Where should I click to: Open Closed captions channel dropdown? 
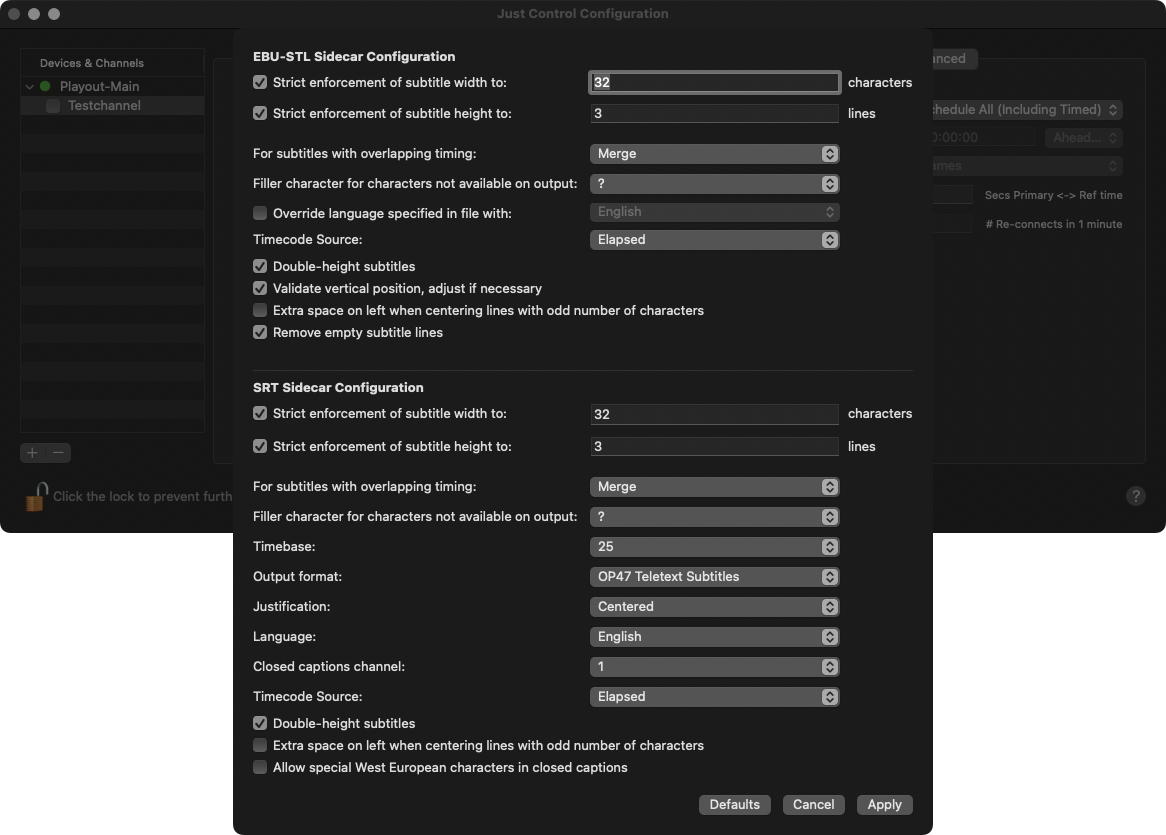pyautogui.click(x=715, y=667)
